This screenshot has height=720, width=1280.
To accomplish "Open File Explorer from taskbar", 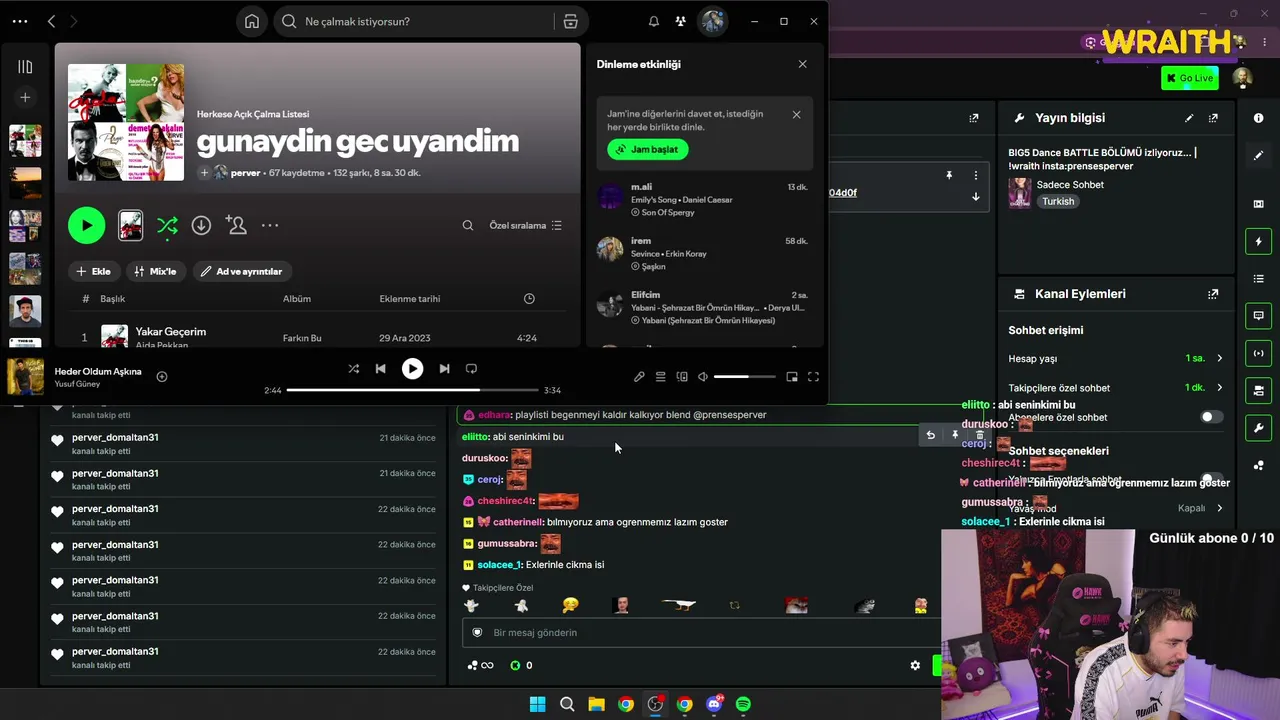I will 596,704.
